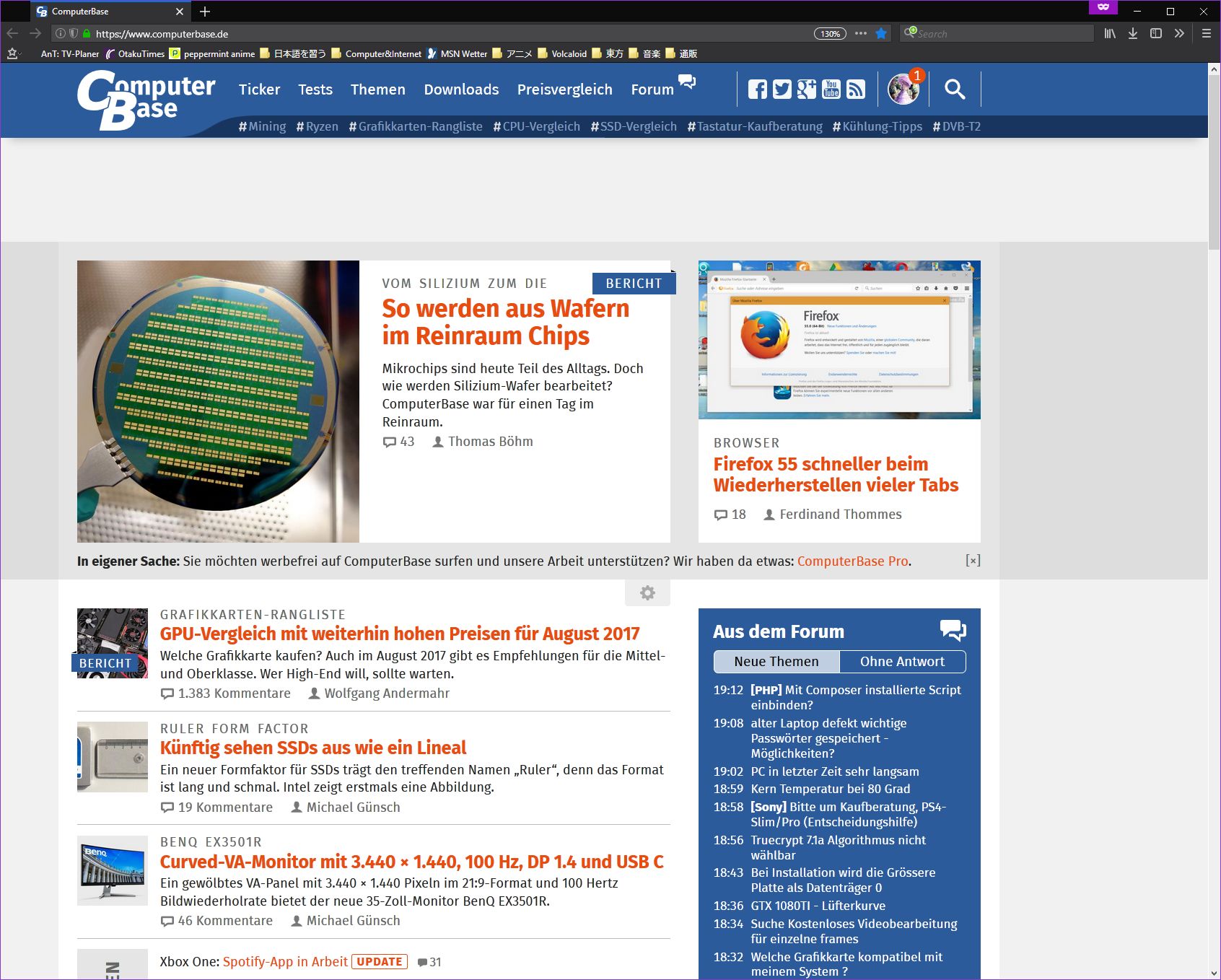
Task: Open the peppermint anime bookmark
Action: (212, 53)
